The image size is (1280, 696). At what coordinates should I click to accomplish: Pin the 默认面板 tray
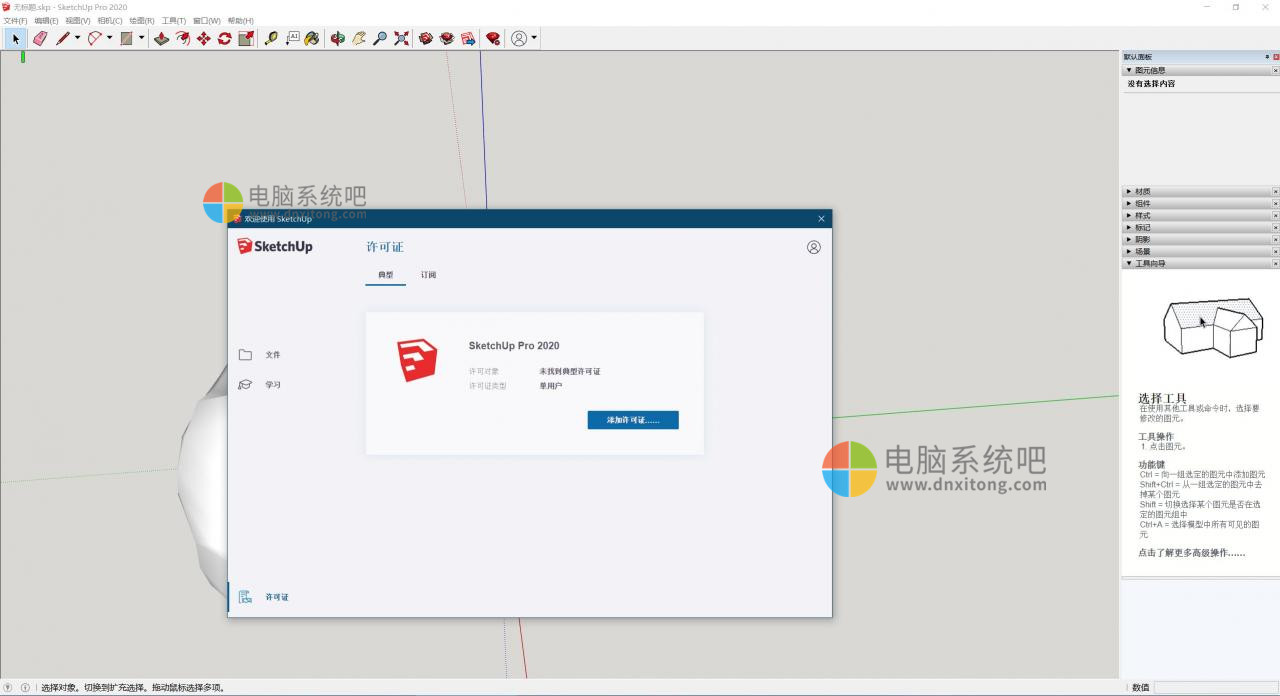1267,57
